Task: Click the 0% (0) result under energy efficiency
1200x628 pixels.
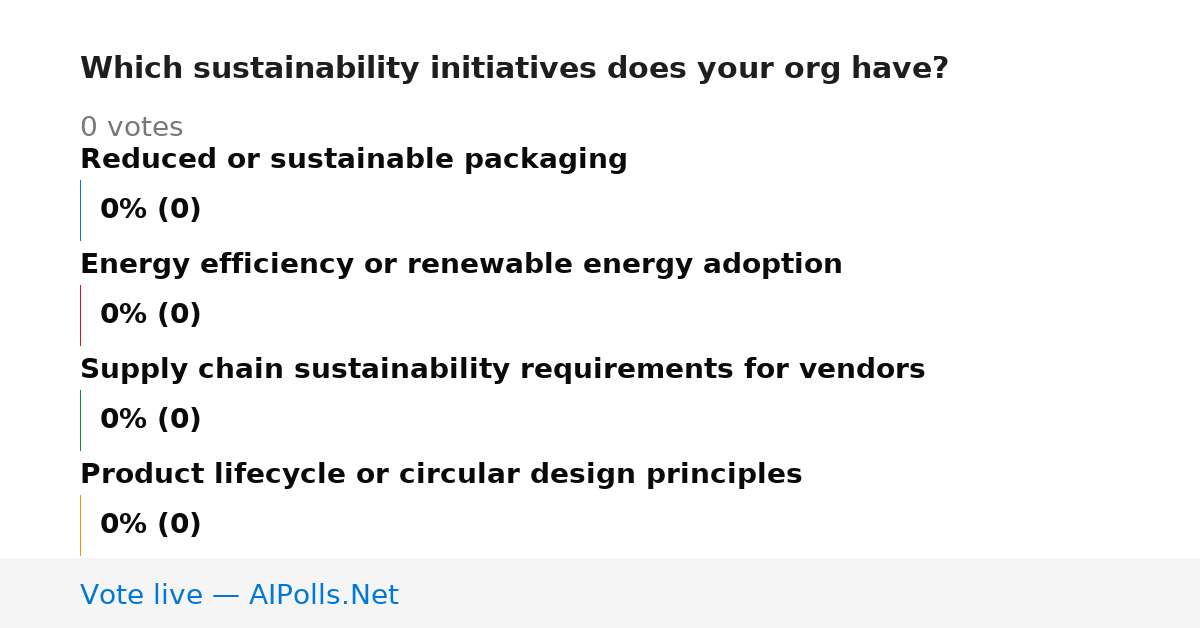Action: [x=150, y=315]
